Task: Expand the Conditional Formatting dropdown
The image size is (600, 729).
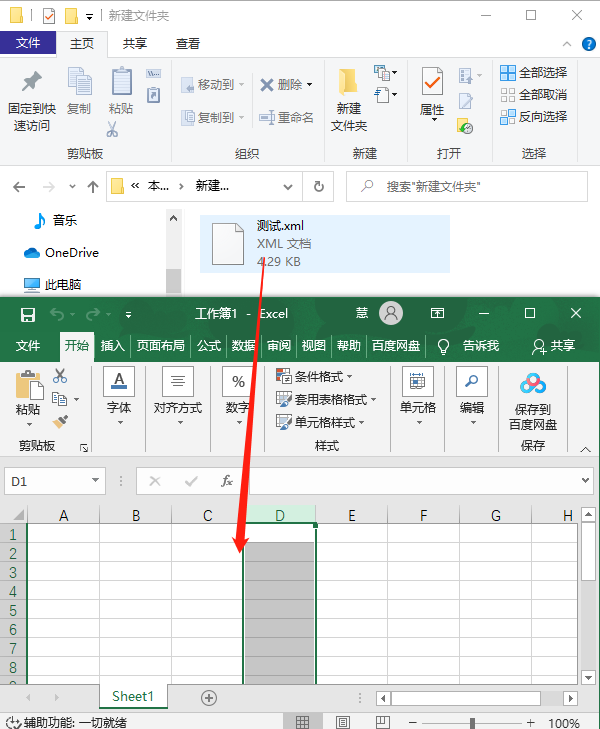Action: tap(324, 376)
